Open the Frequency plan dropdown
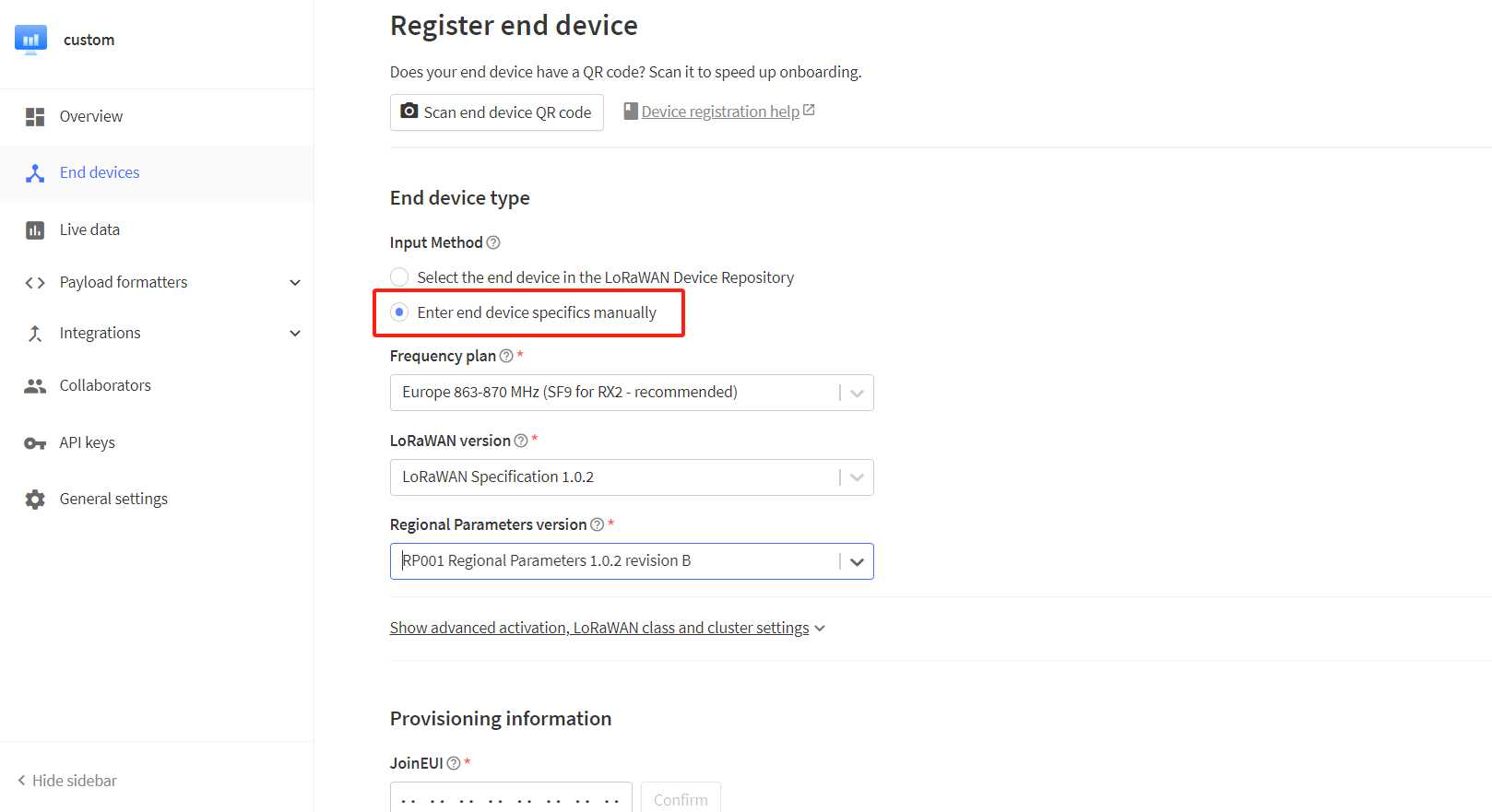Image resolution: width=1492 pixels, height=812 pixels. click(x=632, y=393)
